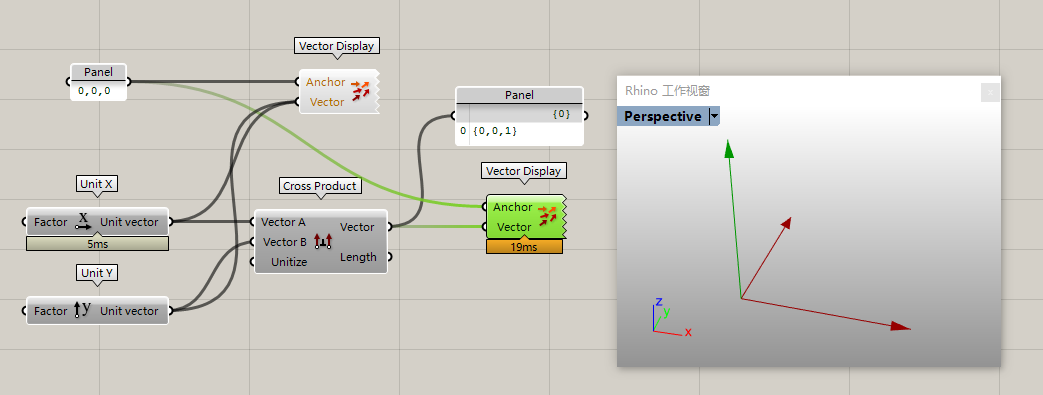Image resolution: width=1043 pixels, height=395 pixels.
Task: Select the panel containing 0,0,0
Action: point(98,82)
